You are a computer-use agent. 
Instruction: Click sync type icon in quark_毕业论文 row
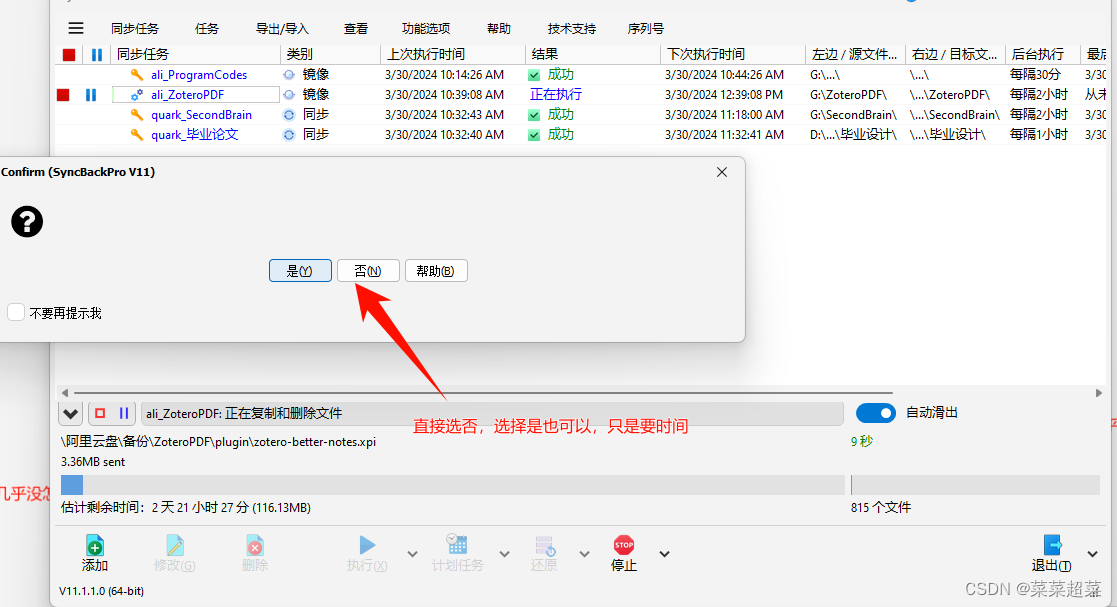(289, 135)
